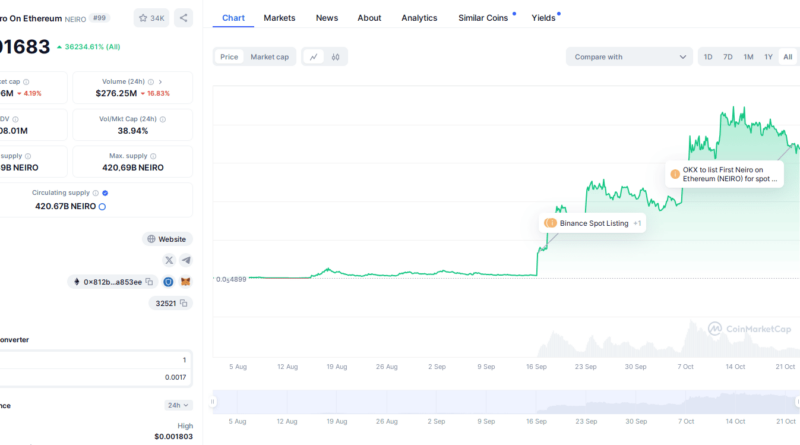Screen dimensions: 800x445
Task: Switch to candlestick chart view icon
Action: [336, 57]
